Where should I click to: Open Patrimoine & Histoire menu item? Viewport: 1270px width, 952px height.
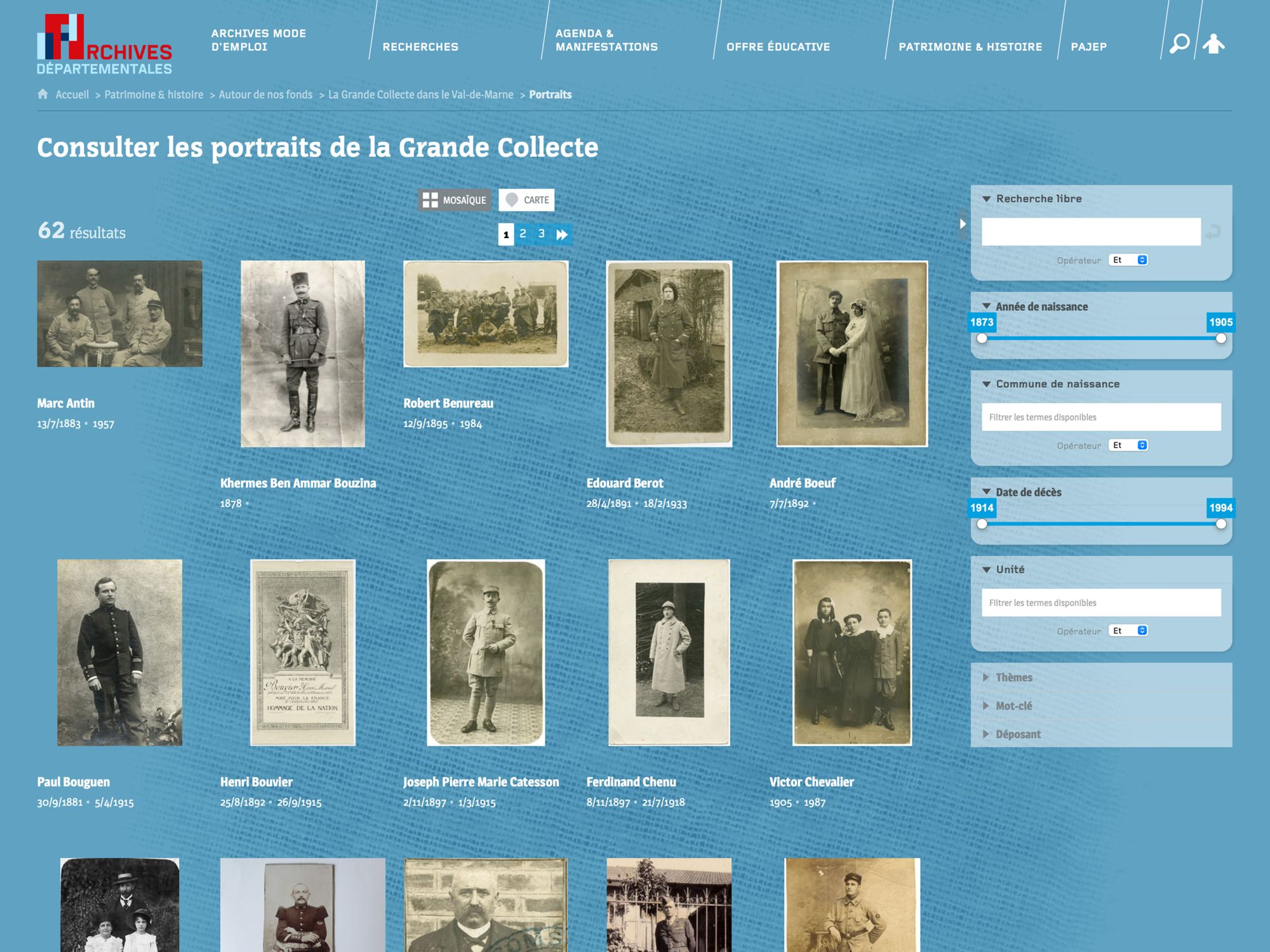tap(970, 46)
